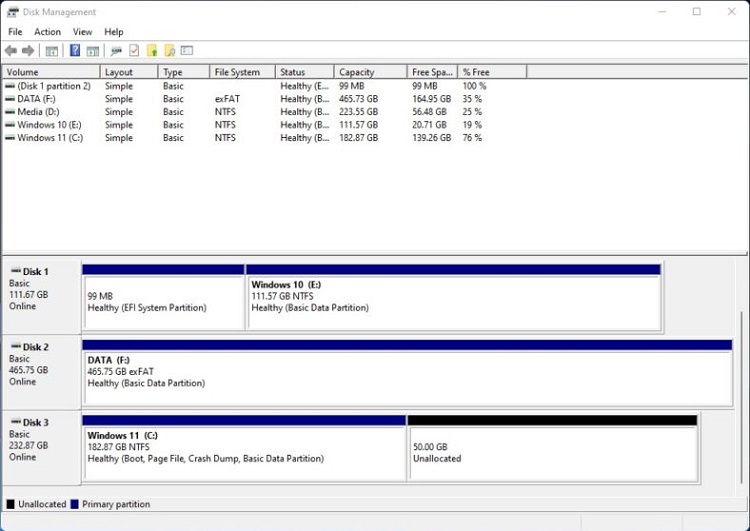Sort by the Capacity column header

[371, 72]
